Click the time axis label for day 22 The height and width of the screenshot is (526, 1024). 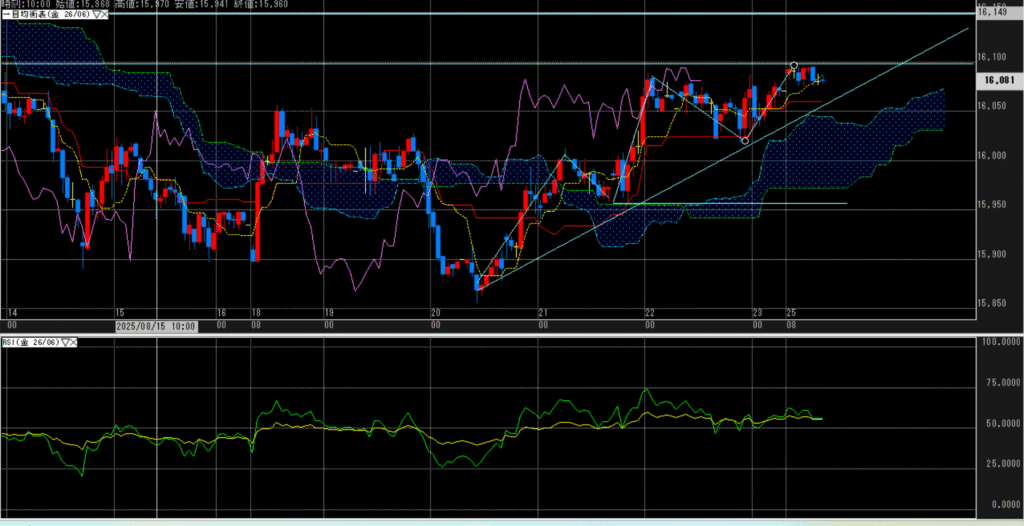coord(650,311)
